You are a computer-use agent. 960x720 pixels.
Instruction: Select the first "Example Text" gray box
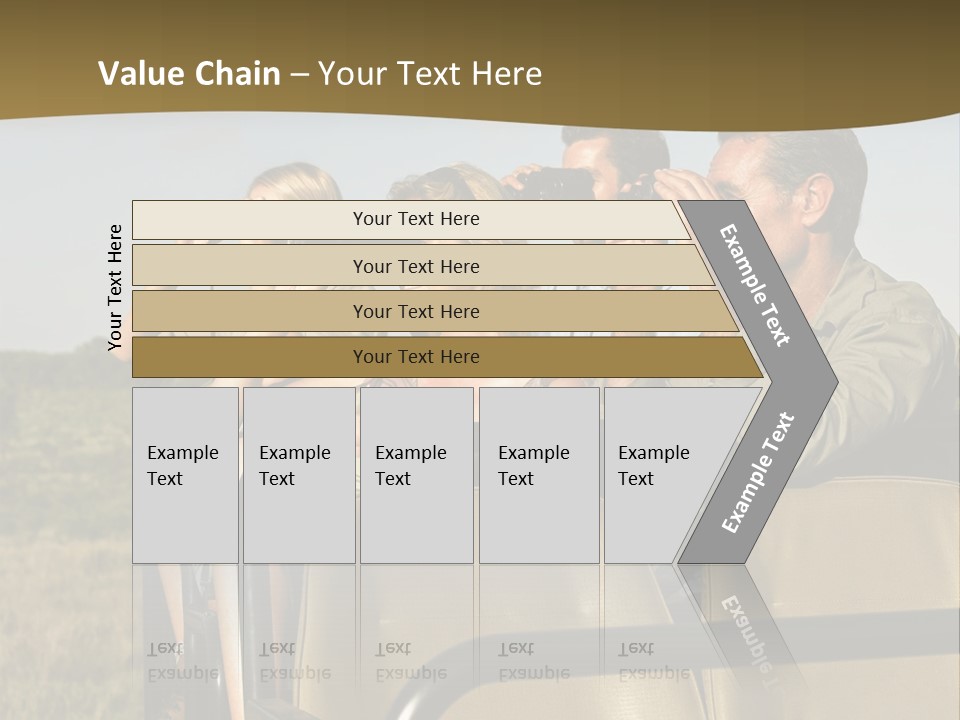185,475
